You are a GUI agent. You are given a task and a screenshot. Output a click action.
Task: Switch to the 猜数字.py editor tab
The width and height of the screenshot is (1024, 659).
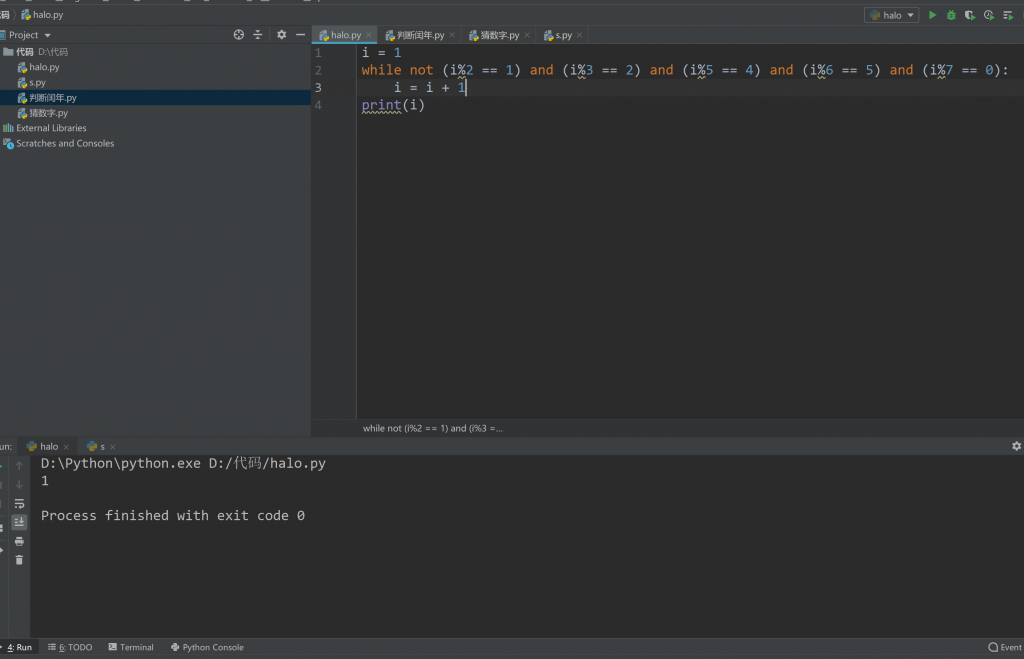[x=499, y=35]
